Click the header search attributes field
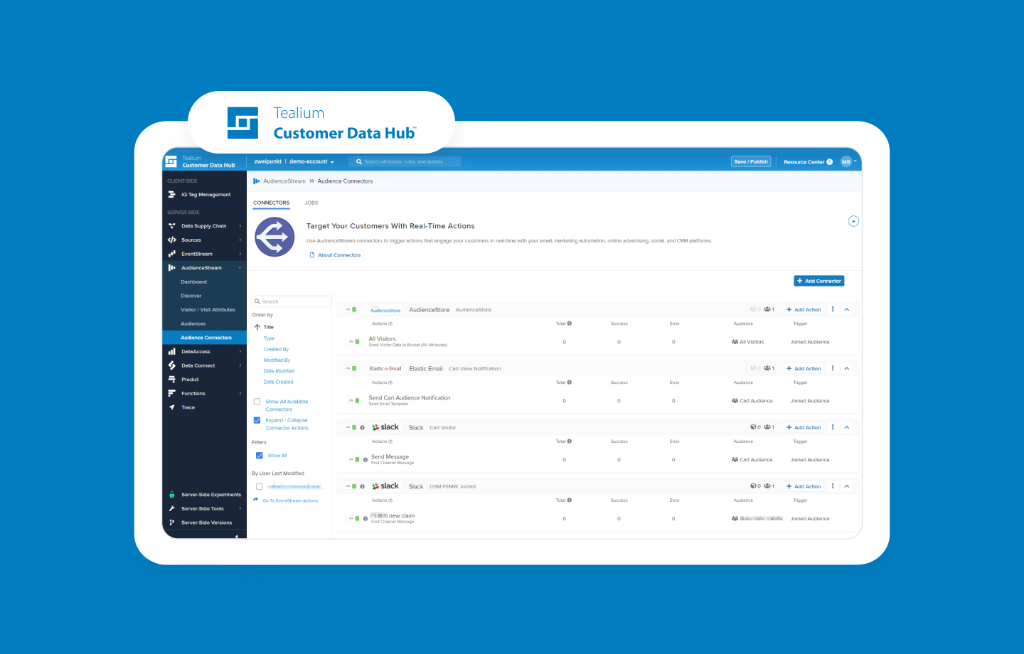This screenshot has width=1024, height=654. tap(405, 161)
